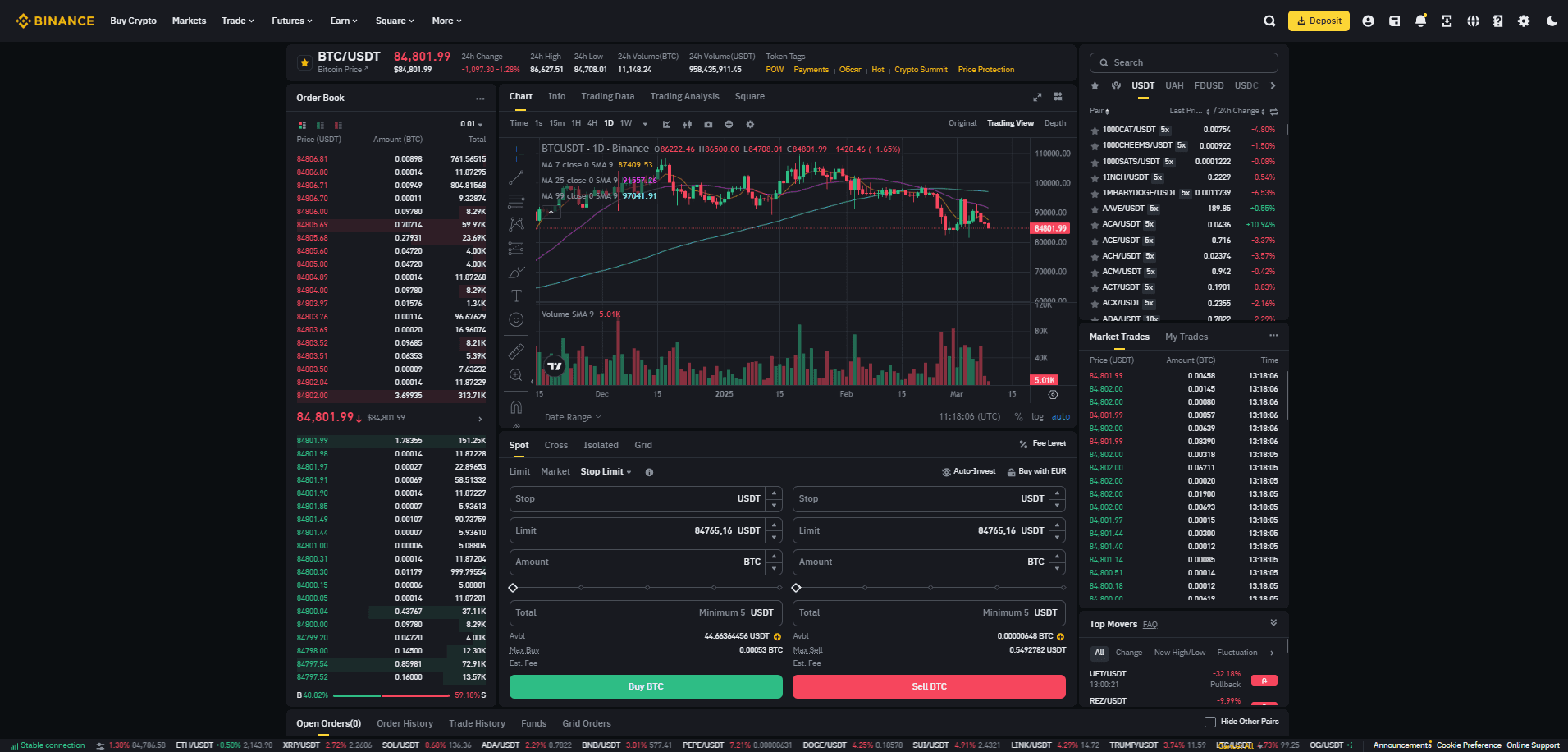Expand chart to fullscreen
The height and width of the screenshot is (752, 1568).
pyautogui.click(x=1037, y=97)
